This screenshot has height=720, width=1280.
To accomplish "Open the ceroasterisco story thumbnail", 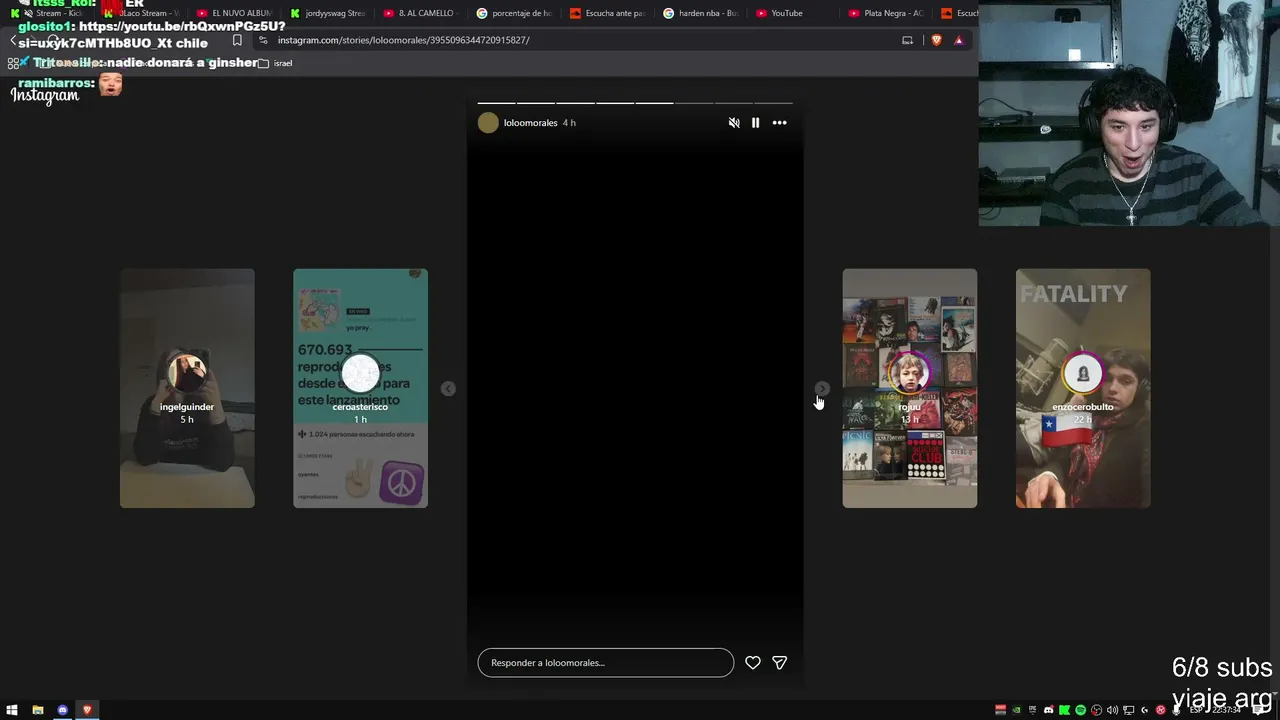I will (360, 388).
